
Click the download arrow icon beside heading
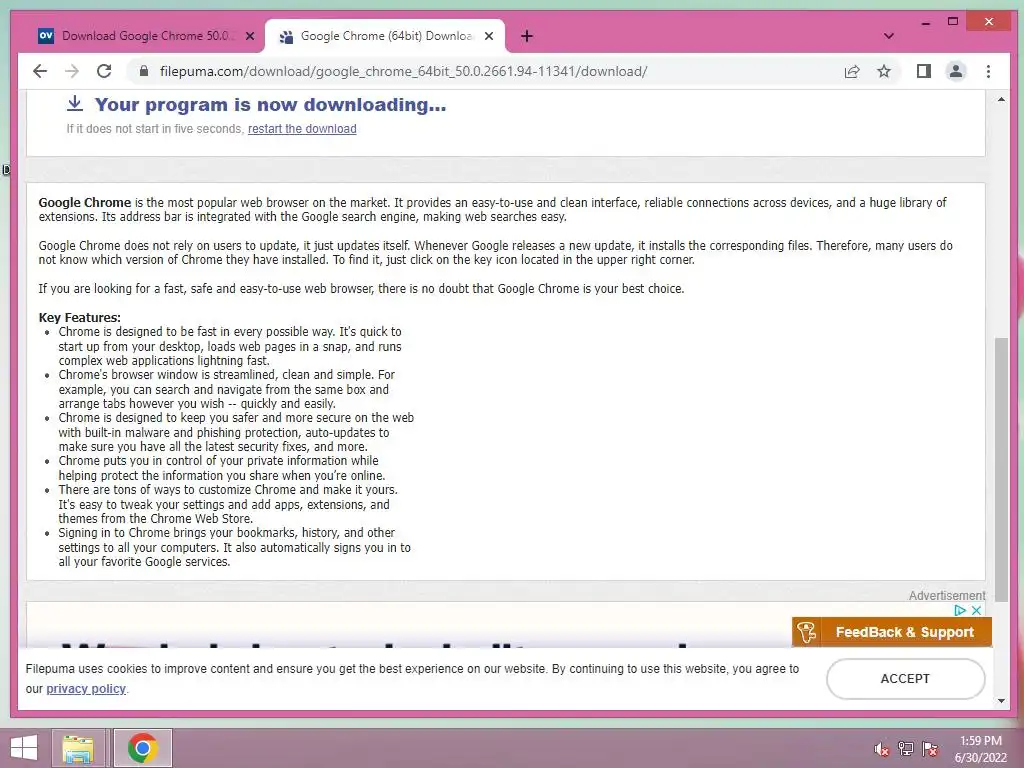(x=75, y=103)
